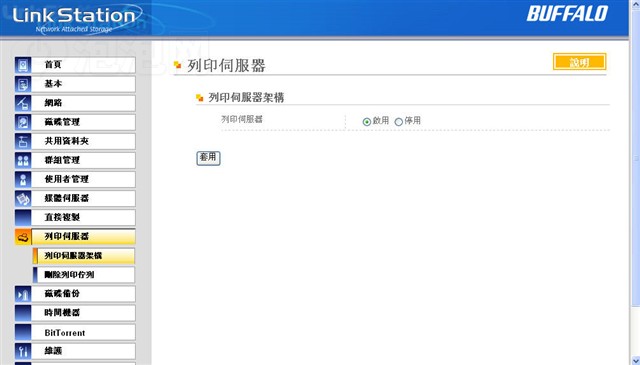Click the user icon beside 使用者管理

23,180
